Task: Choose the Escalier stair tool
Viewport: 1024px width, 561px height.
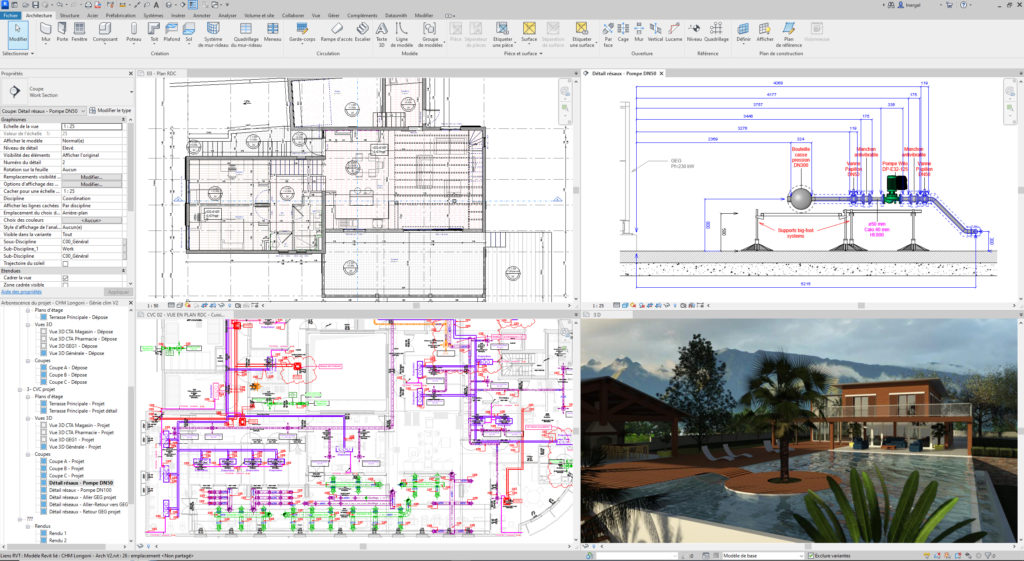Action: (362, 32)
